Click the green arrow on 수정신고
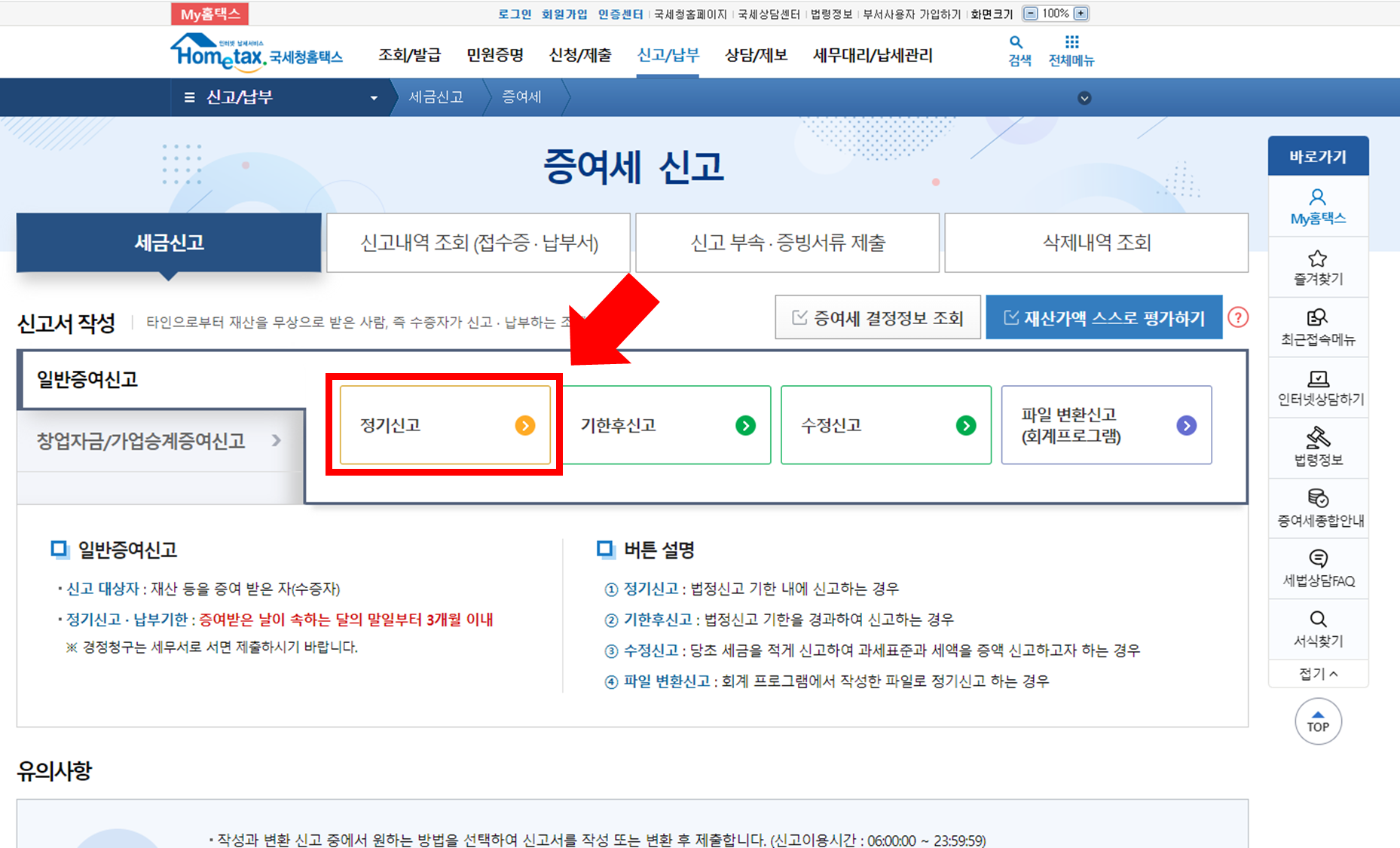This screenshot has width=1400, height=848. pyautogui.click(x=966, y=426)
